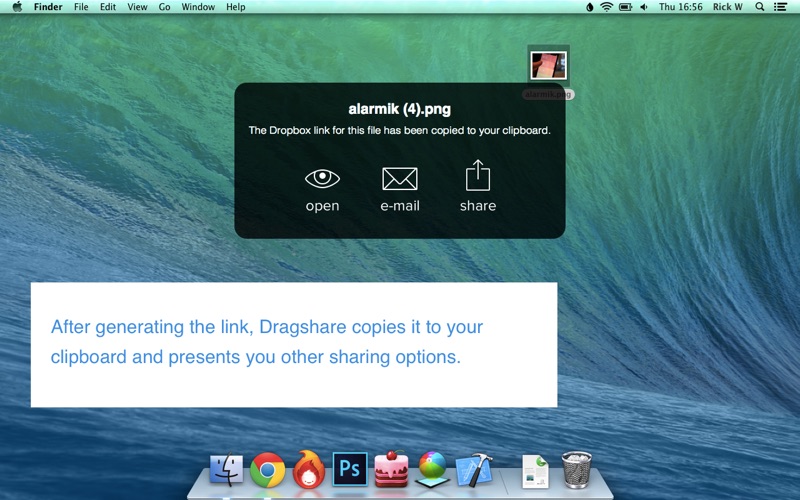This screenshot has height=500, width=800.
Task: Open the File menu
Action: point(81,7)
